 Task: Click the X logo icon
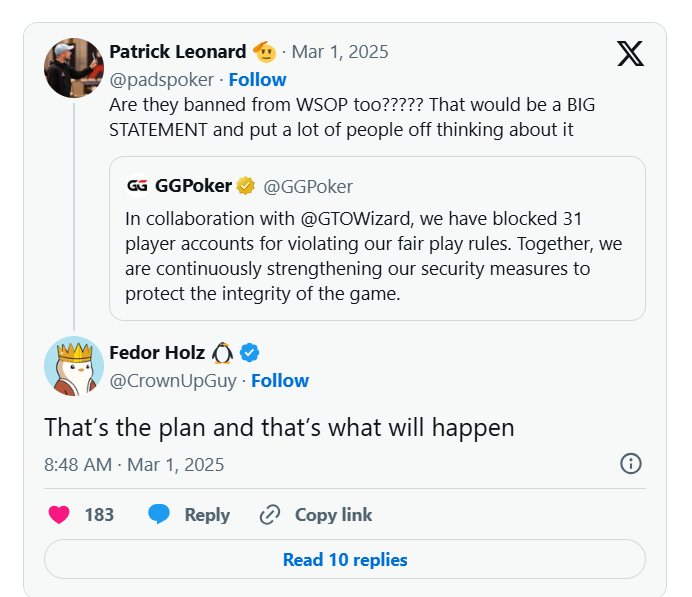[x=630, y=54]
